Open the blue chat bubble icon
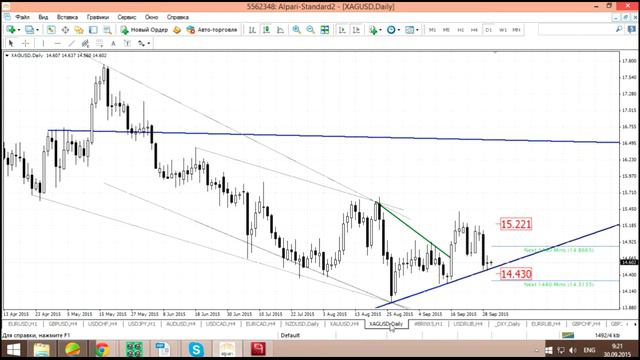The image size is (640, 360). [632, 29]
